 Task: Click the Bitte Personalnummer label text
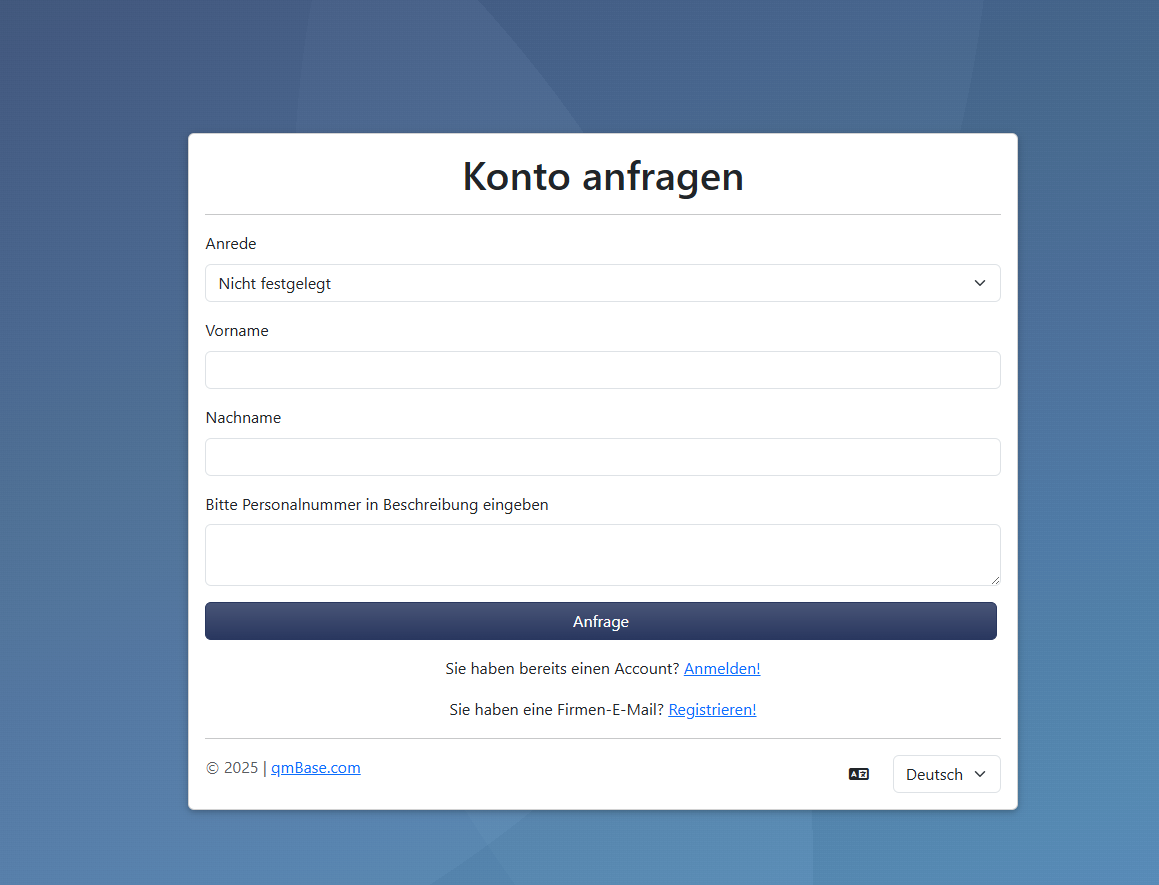click(376, 505)
